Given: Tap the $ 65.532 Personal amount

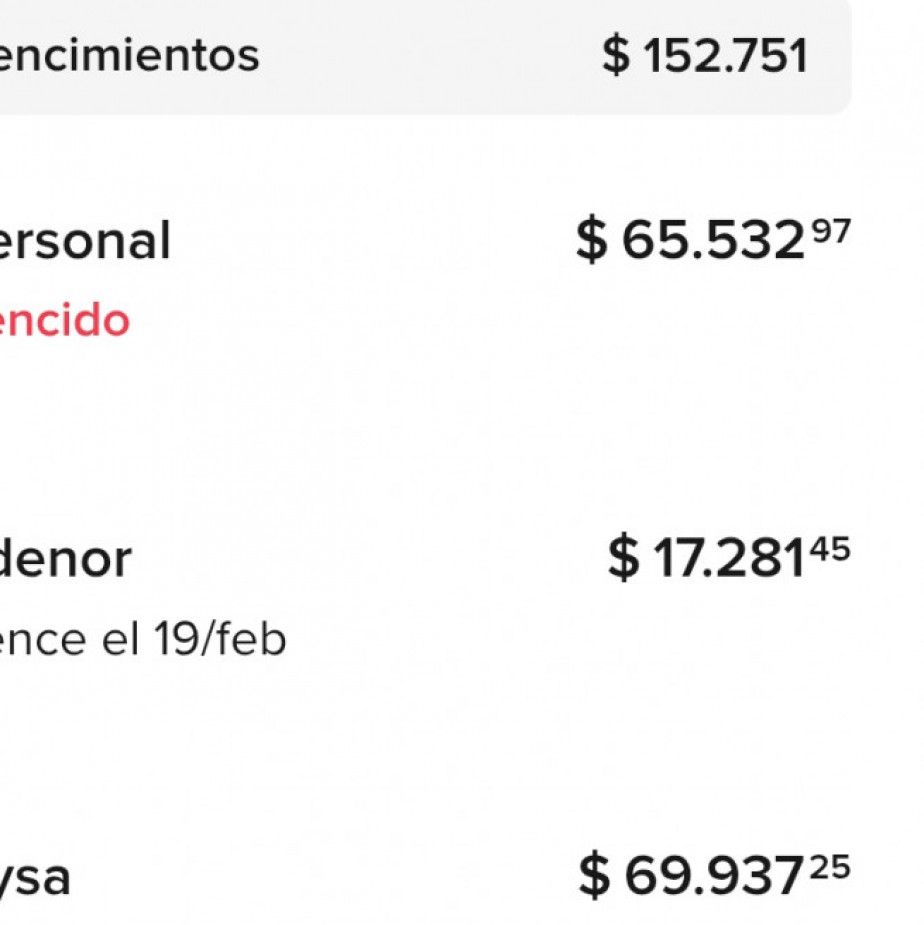Looking at the screenshot, I should (x=690, y=244).
